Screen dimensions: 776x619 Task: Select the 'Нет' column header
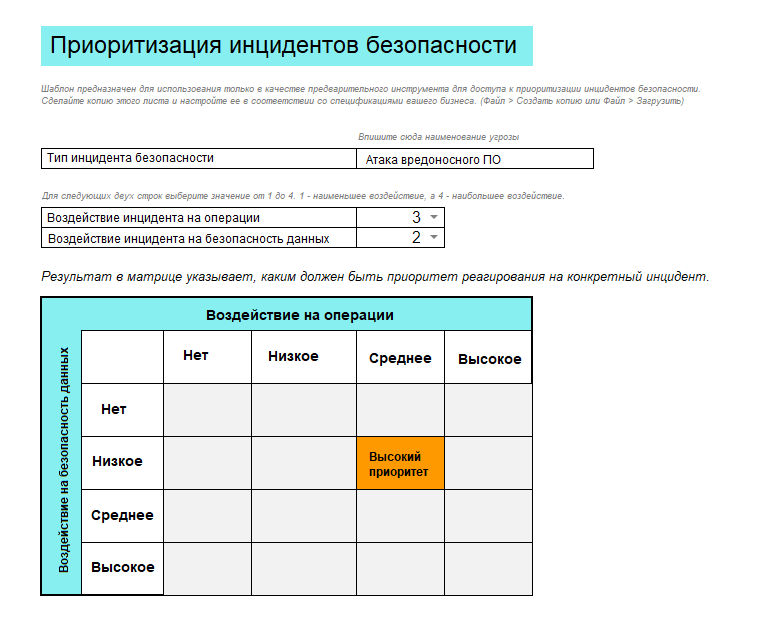click(196, 355)
